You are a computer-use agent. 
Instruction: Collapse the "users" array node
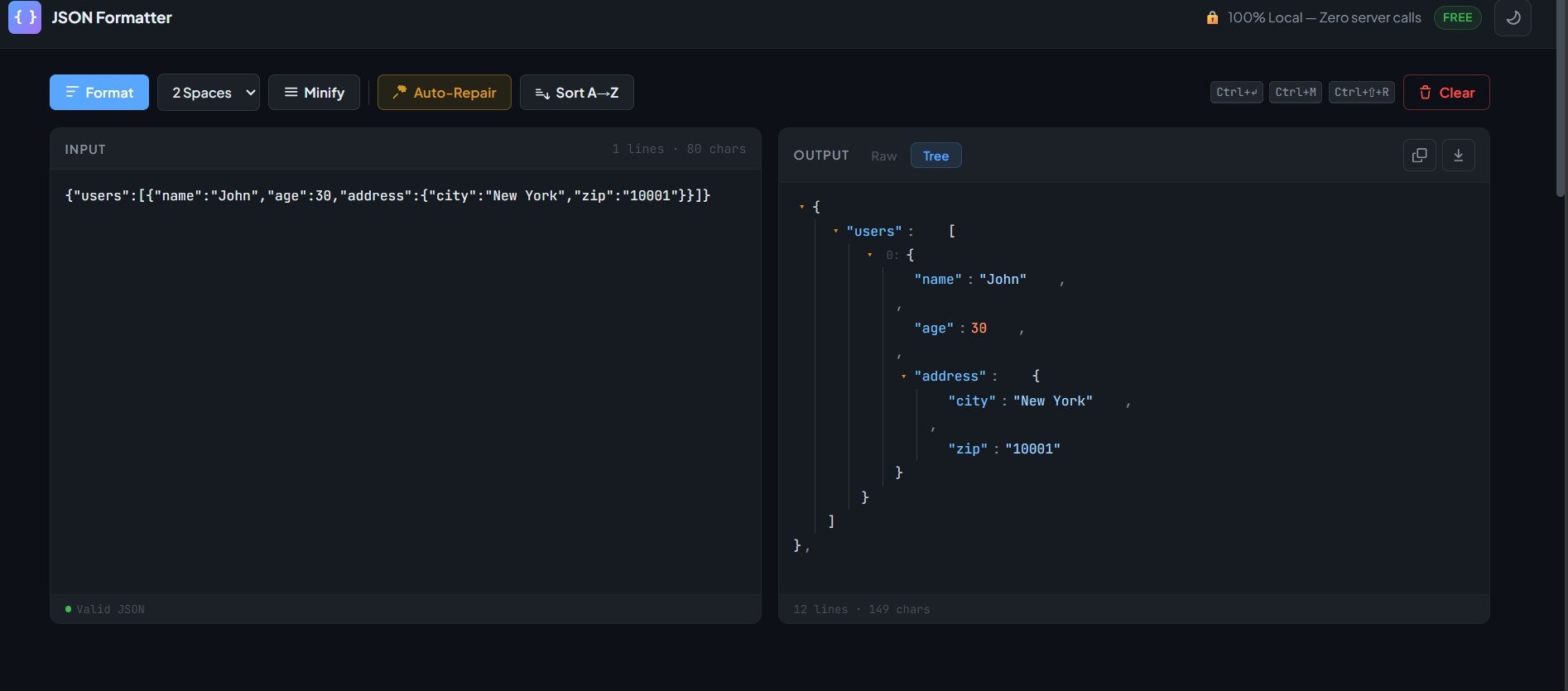pos(835,232)
